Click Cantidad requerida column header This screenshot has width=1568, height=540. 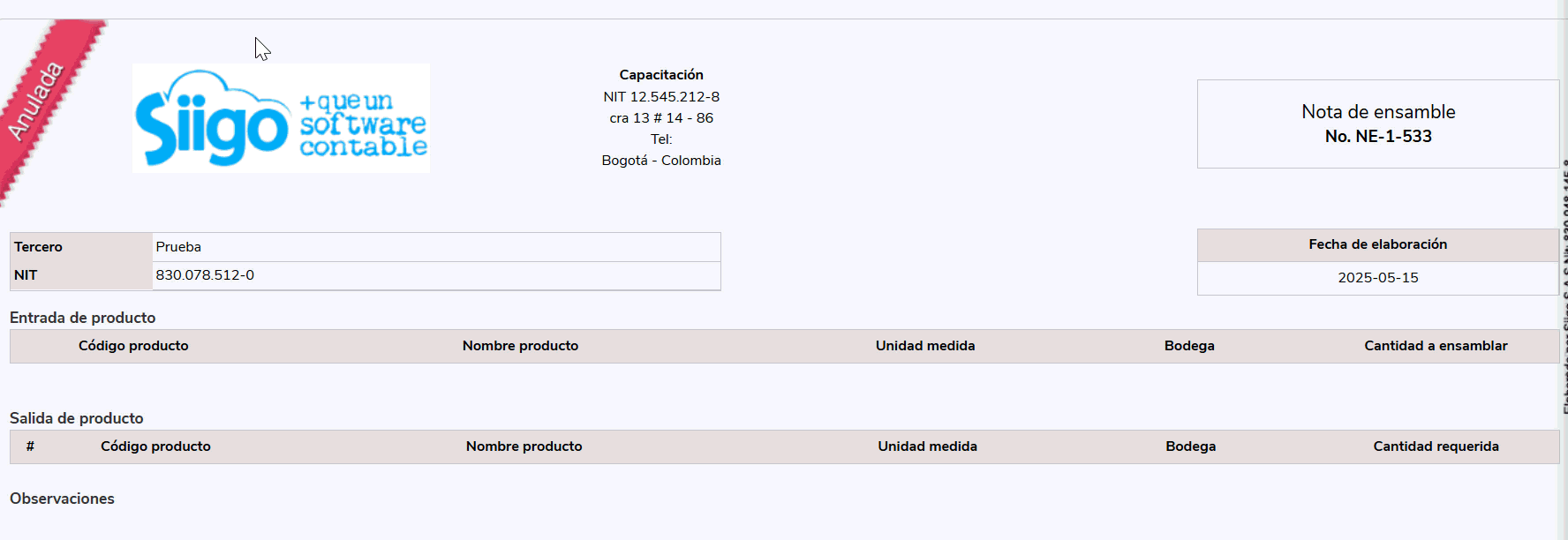(1436, 446)
